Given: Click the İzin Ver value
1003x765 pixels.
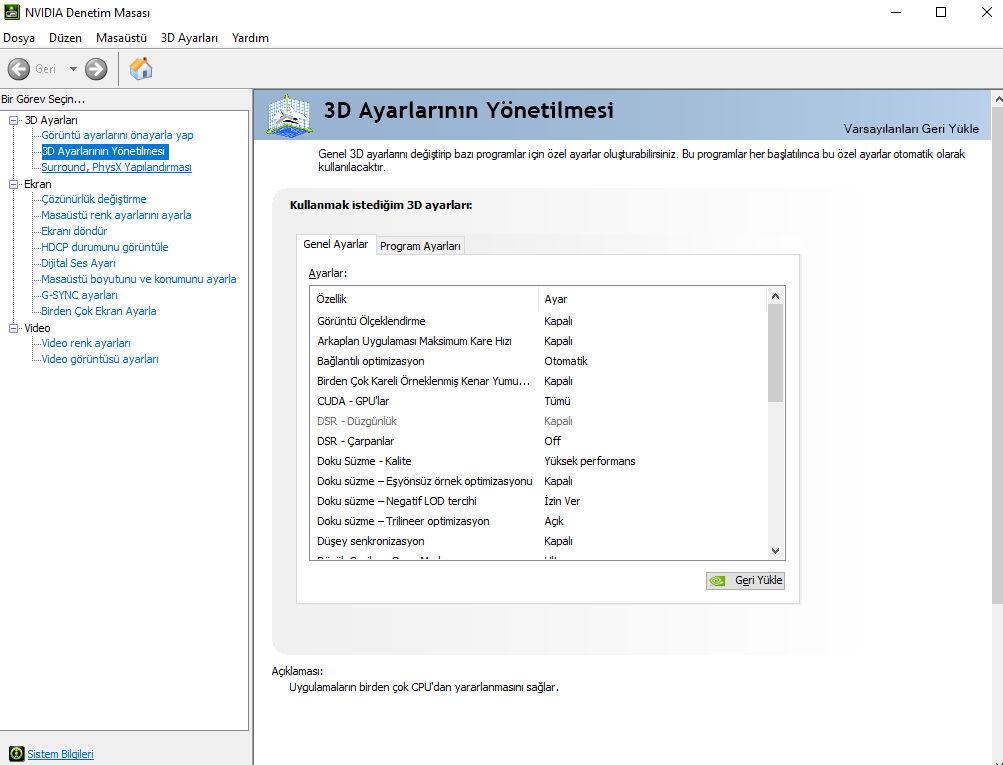Looking at the screenshot, I should coord(562,501).
